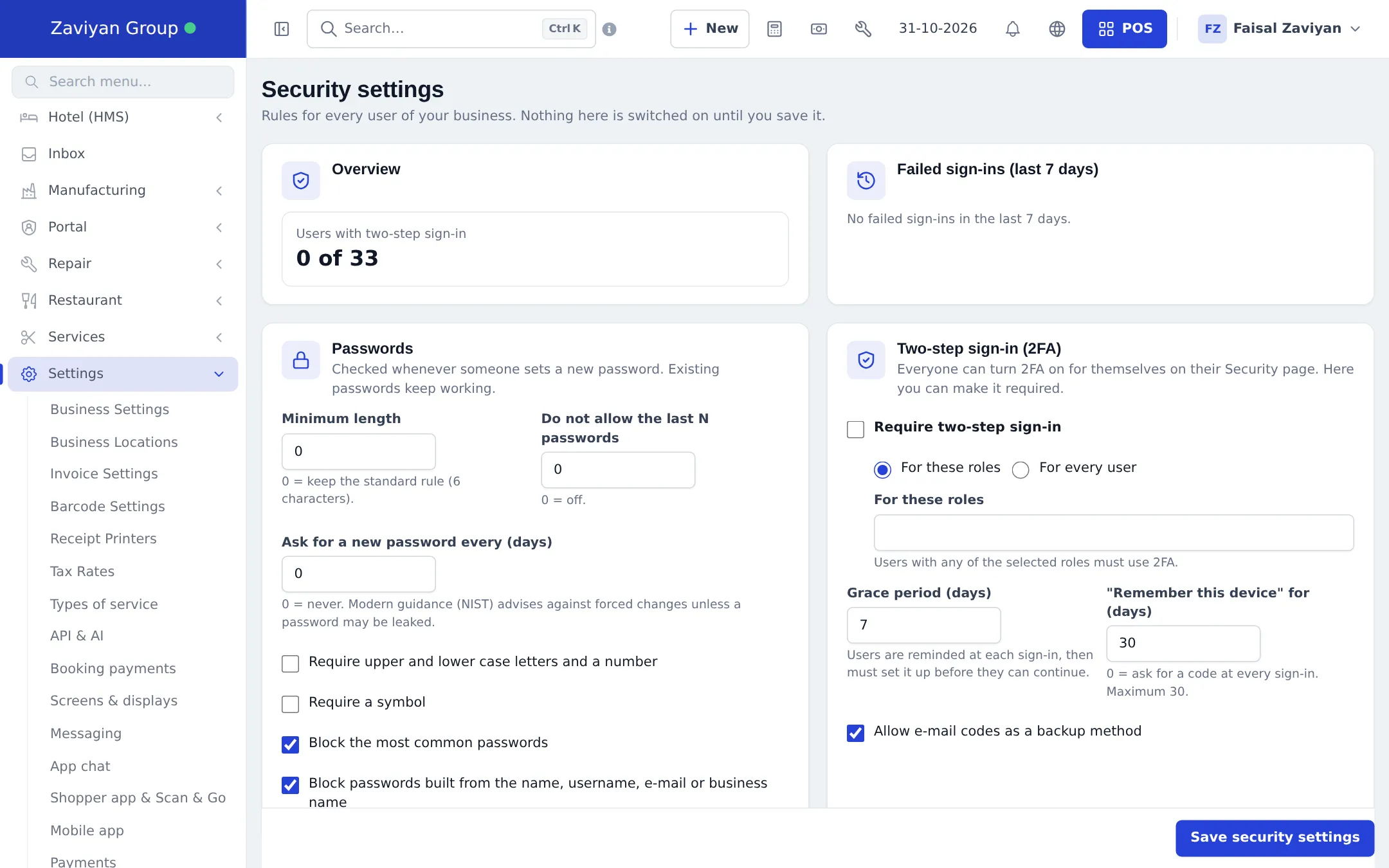Open the globe language icon
The image size is (1389, 868).
pyautogui.click(x=1057, y=29)
